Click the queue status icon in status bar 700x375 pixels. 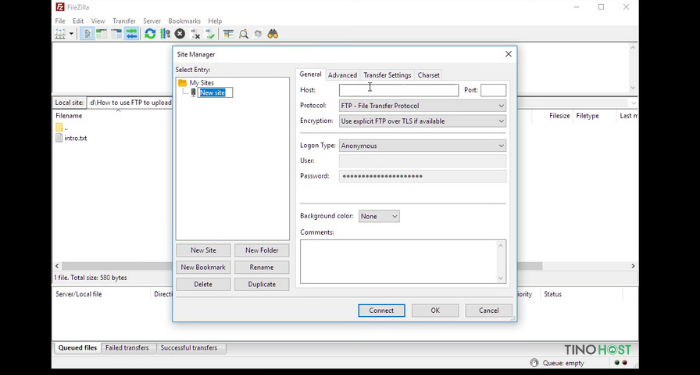[x=534, y=363]
